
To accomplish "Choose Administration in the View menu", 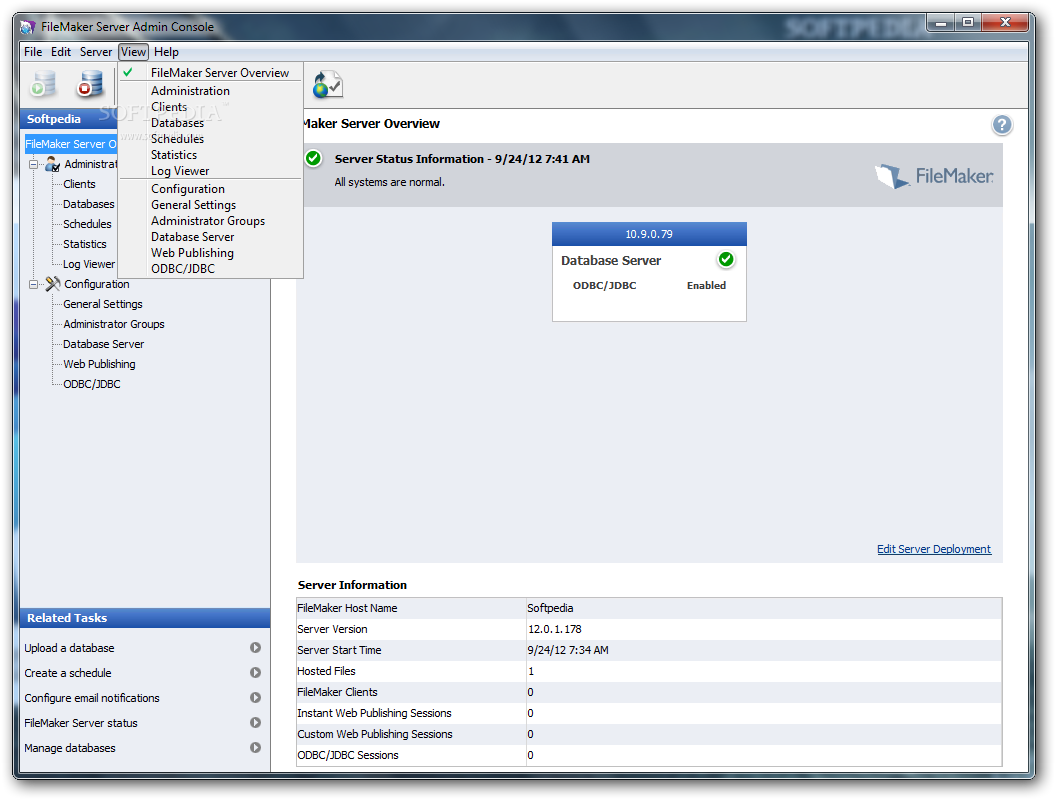I will [211, 91].
